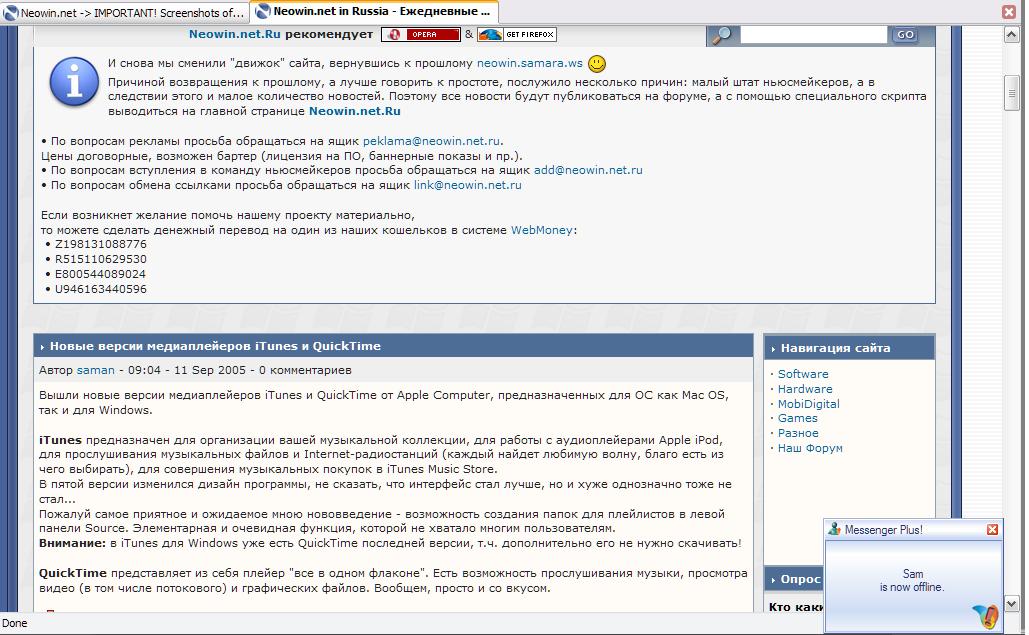This screenshot has width=1029, height=635.
Task: Open the article titled Новые версии медиаплееров iTunes и QuickTime
Action: pos(215,346)
